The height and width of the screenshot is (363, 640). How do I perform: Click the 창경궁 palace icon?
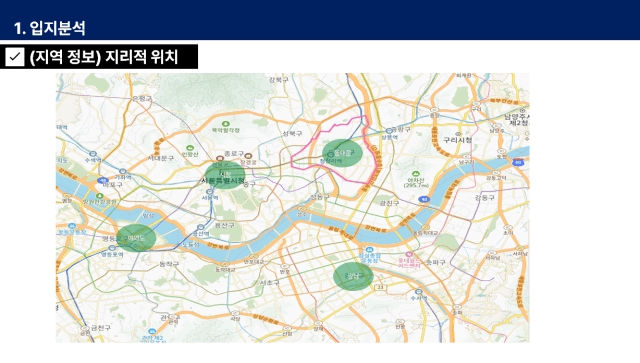click(248, 156)
